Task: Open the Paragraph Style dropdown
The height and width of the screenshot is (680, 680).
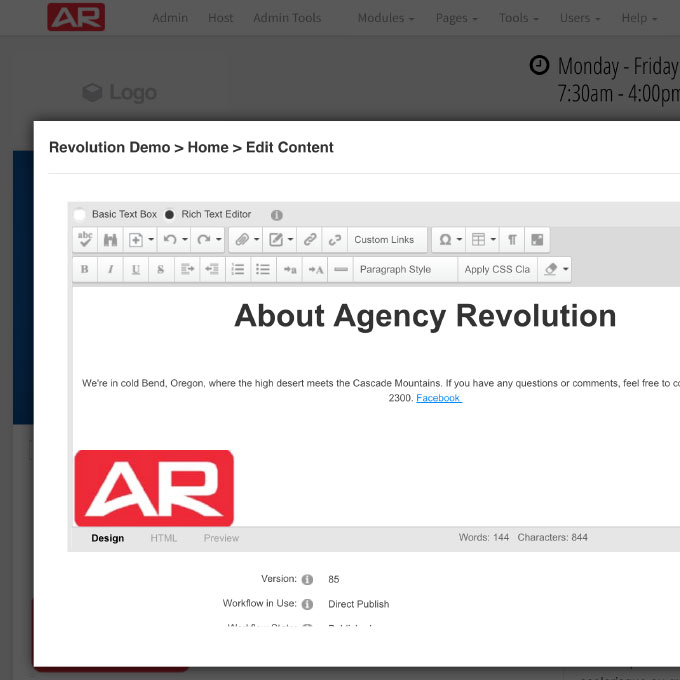Action: tap(405, 269)
